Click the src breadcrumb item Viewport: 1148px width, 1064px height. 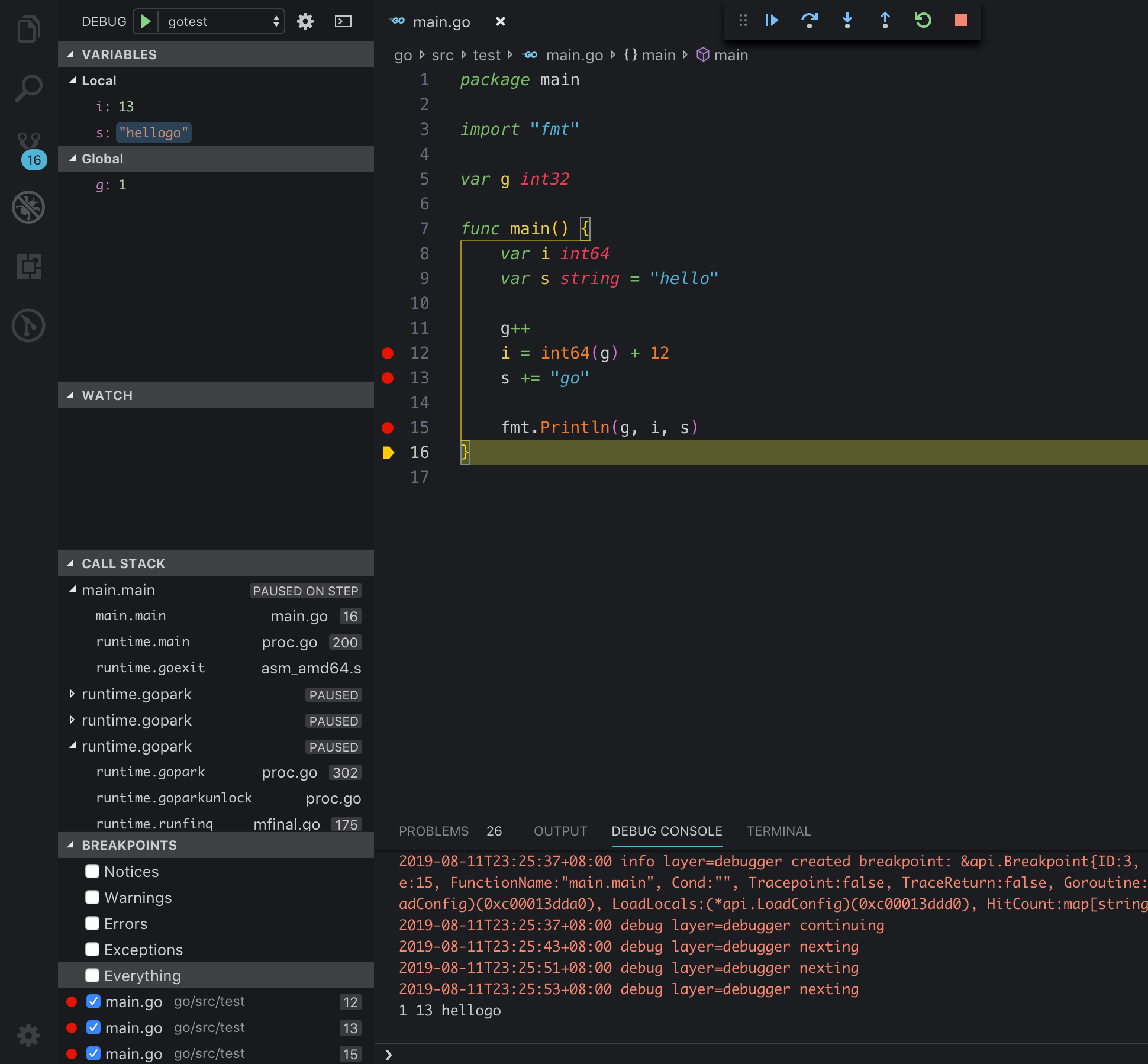point(443,55)
